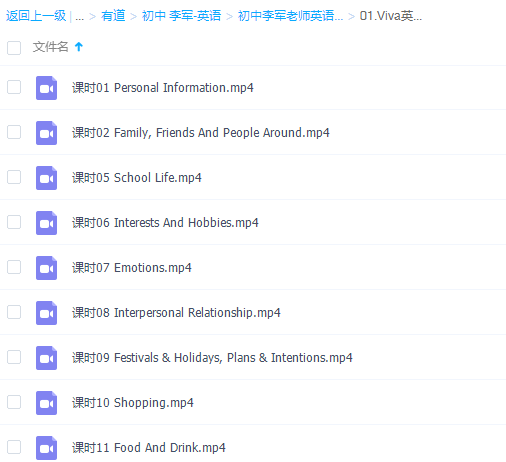Click video icon beside Interests And Hobbies
The image size is (506, 462).
point(46,223)
